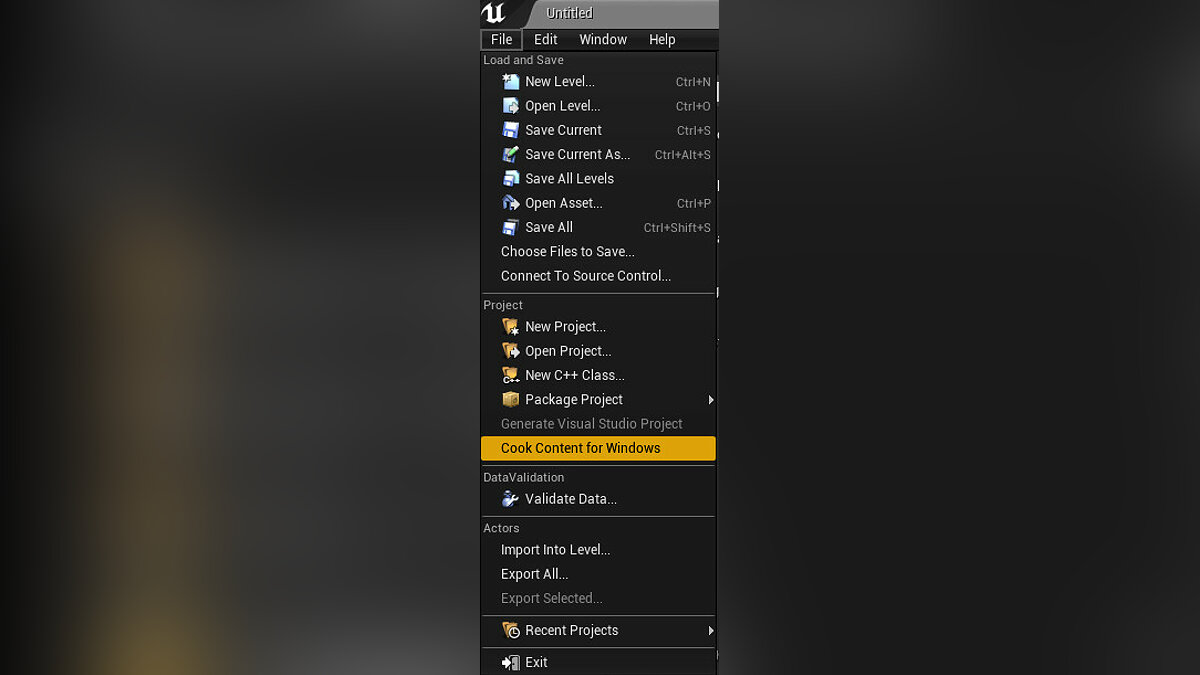Click the Unreal Engine logo icon
Screen dimensions: 1200x675
[x=494, y=13]
